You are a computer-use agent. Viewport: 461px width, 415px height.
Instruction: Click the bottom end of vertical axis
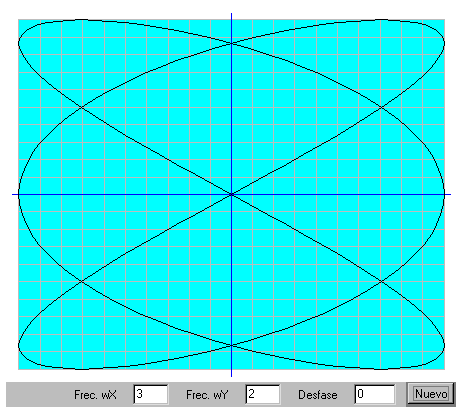231,375
